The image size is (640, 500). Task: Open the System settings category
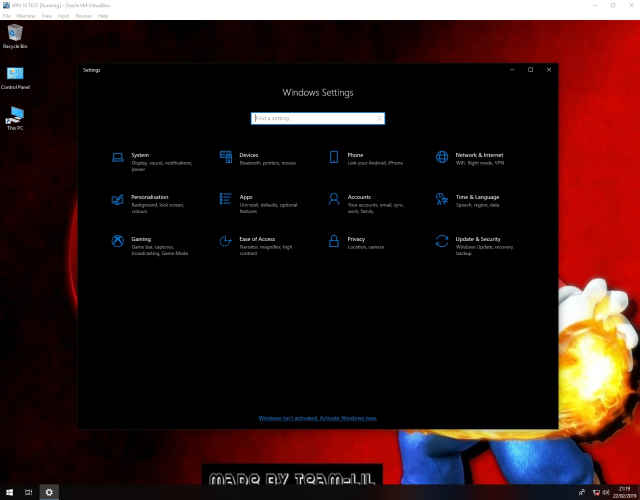(139, 156)
